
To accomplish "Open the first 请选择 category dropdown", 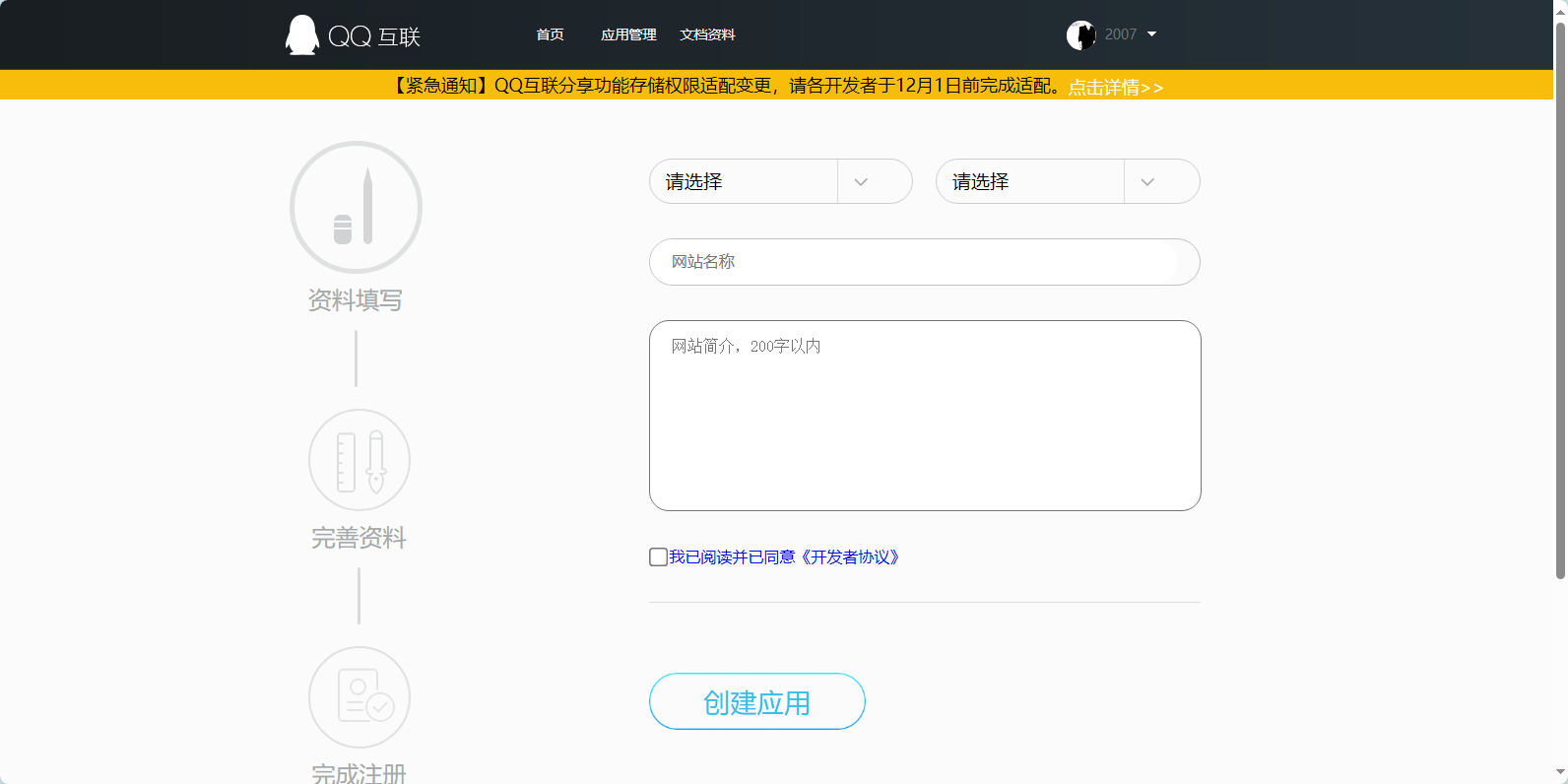I will (744, 182).
